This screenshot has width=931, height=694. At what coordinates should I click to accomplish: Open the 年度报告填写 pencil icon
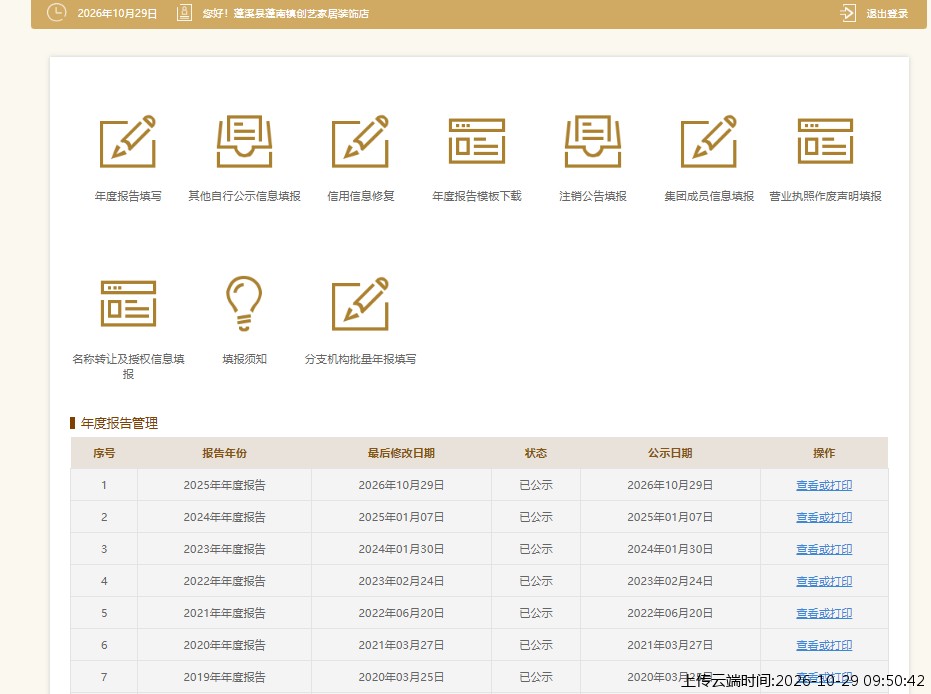click(128, 141)
